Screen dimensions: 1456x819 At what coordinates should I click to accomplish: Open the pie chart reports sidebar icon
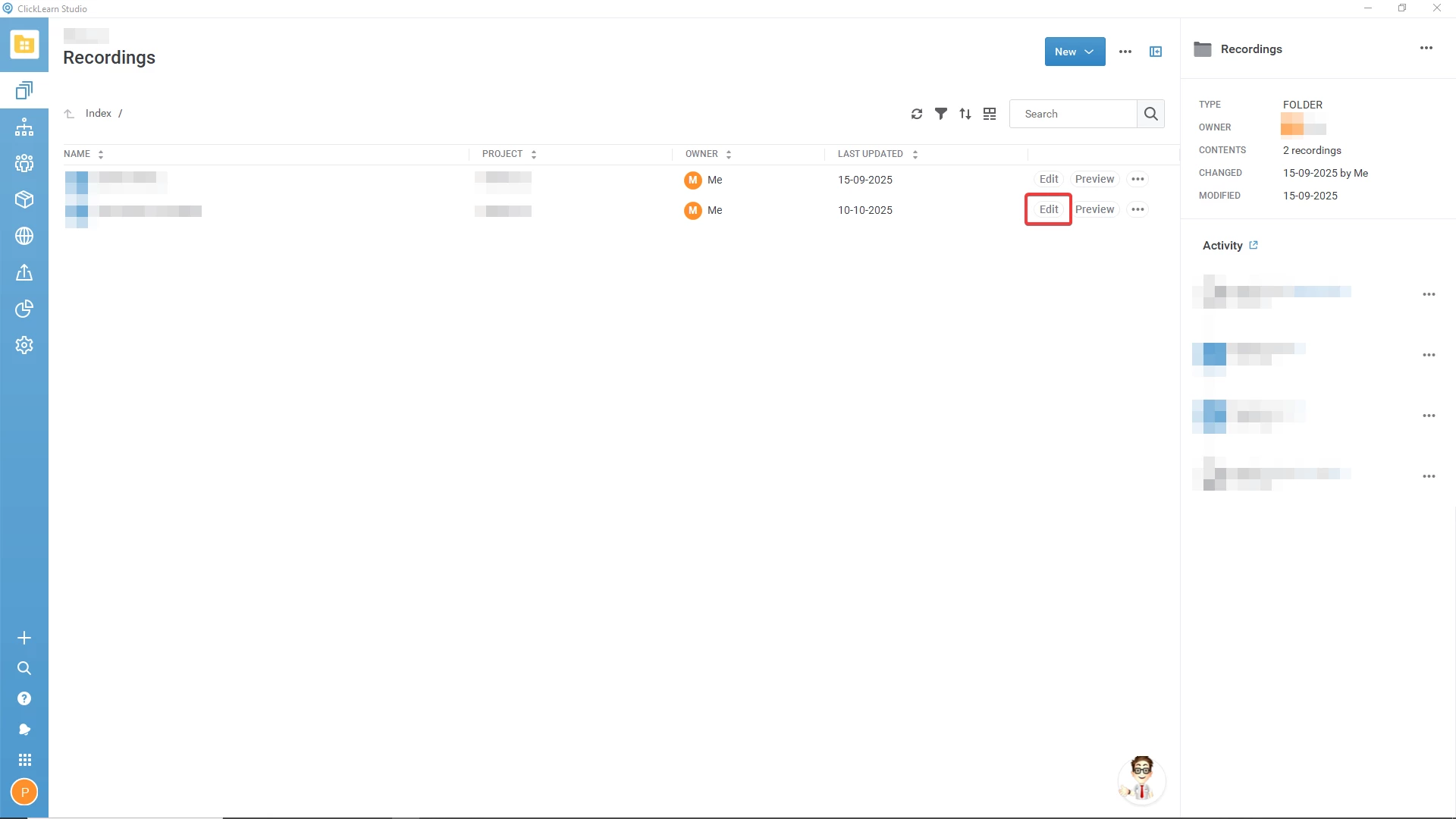24,309
